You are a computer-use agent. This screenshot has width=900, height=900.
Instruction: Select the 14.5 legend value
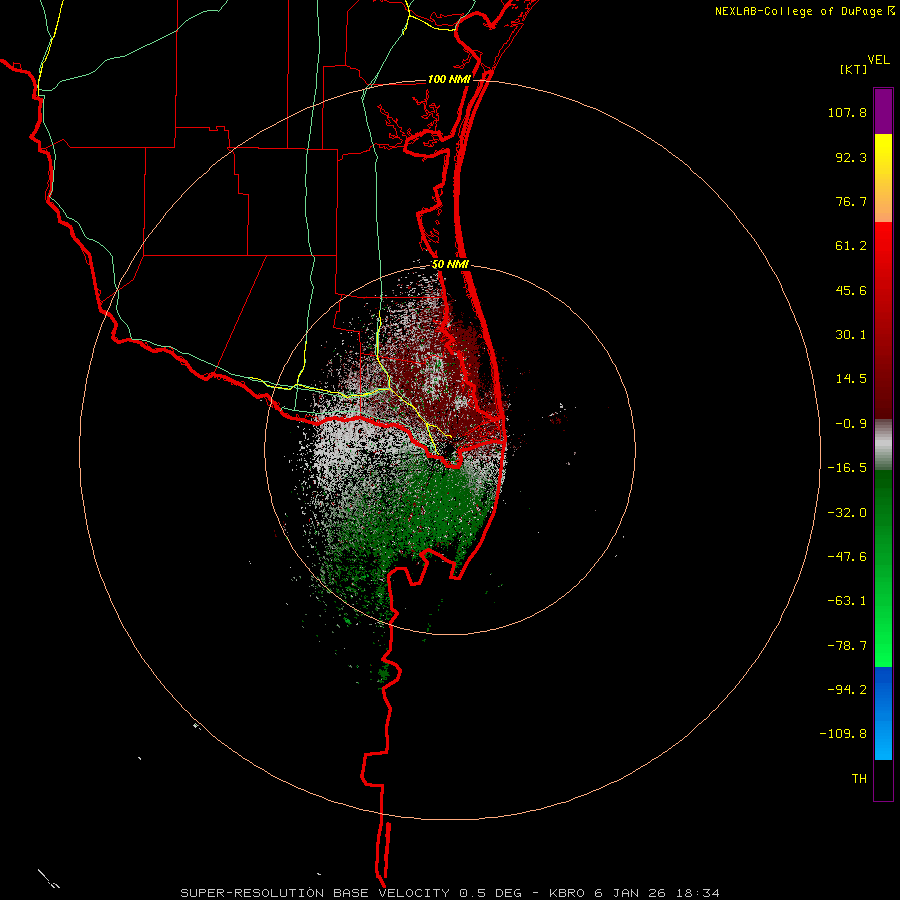pos(851,379)
